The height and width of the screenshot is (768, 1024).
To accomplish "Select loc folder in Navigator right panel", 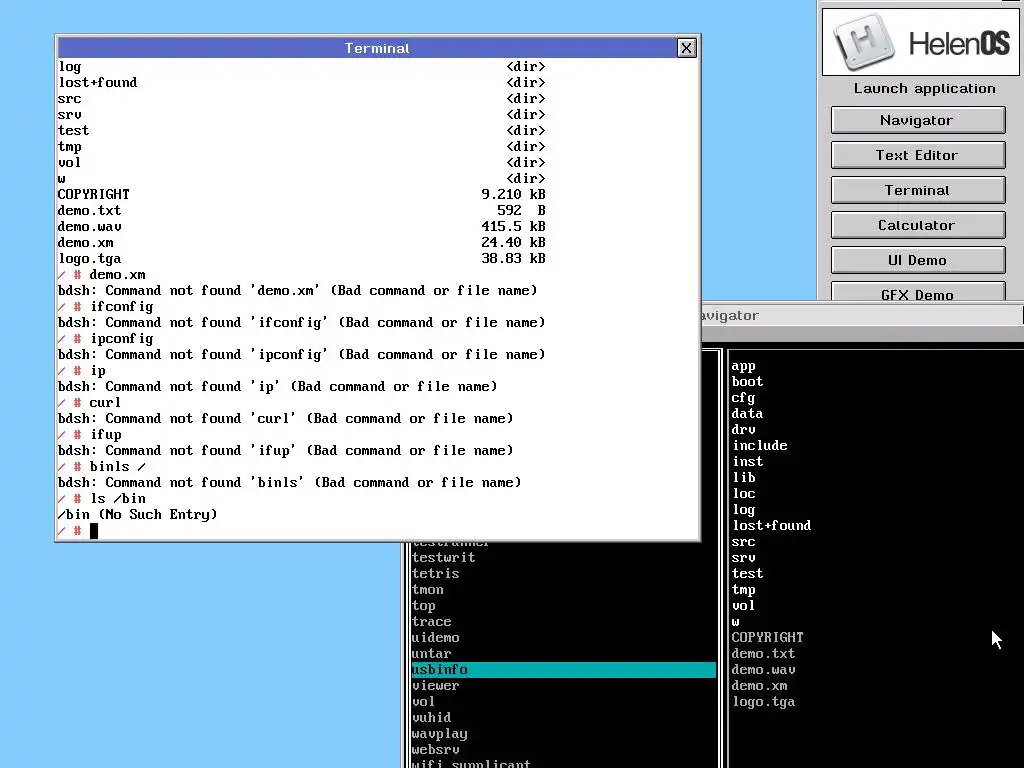I will pyautogui.click(x=743, y=494).
